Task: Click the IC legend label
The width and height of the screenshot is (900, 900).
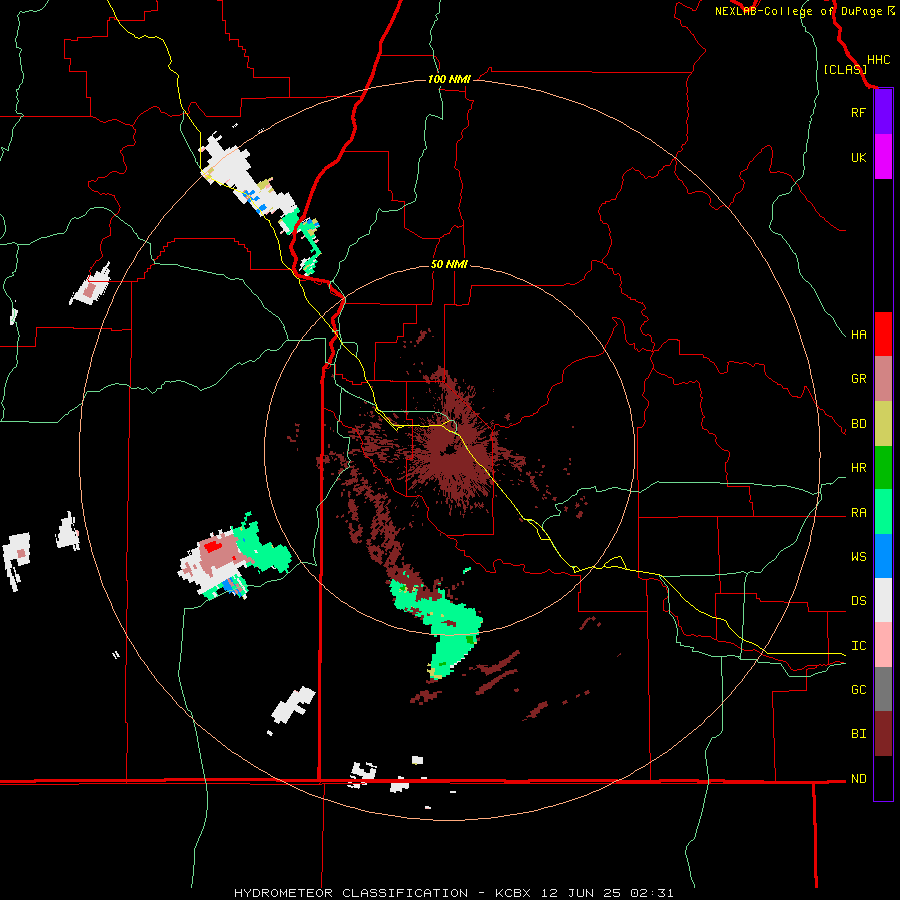Action: coord(858,645)
